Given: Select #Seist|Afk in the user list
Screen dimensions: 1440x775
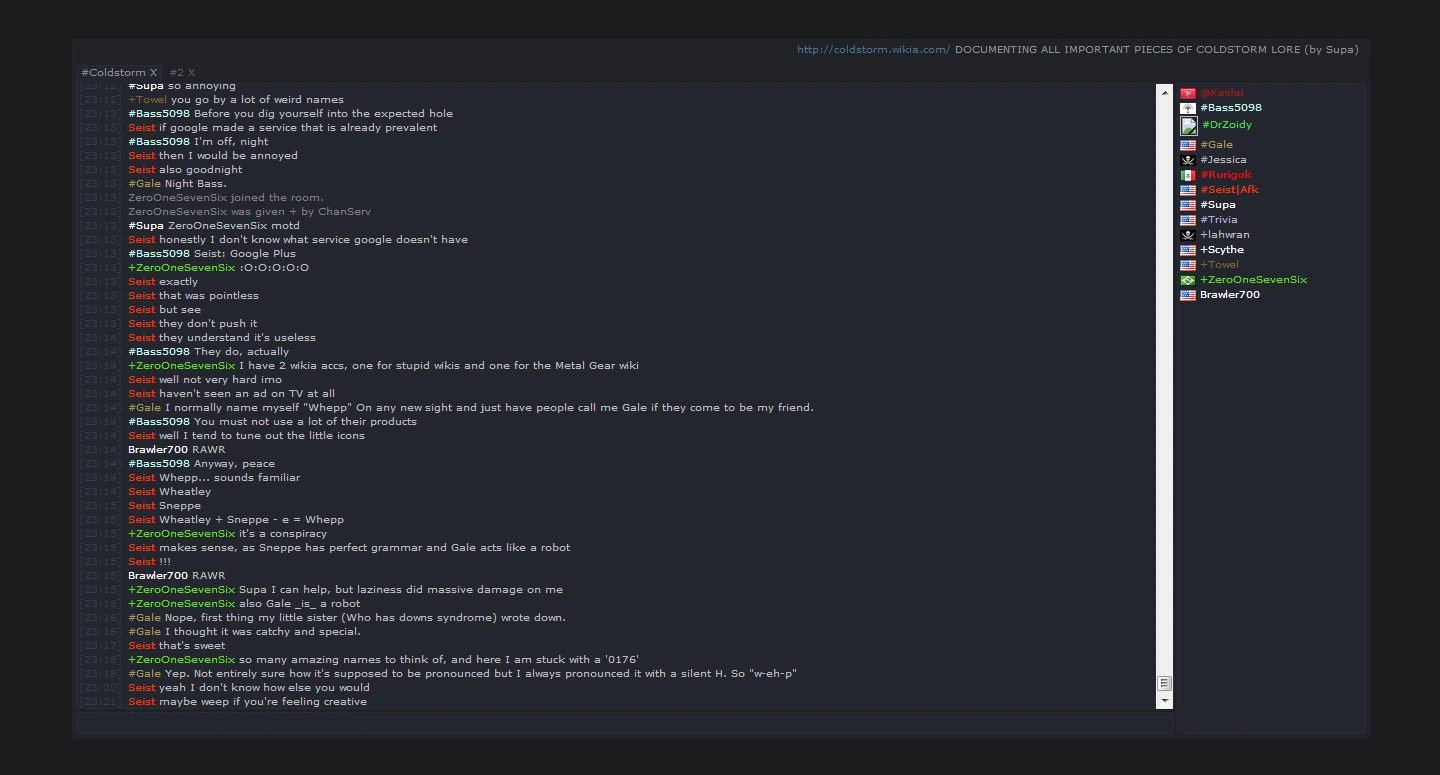Looking at the screenshot, I should 1229,190.
